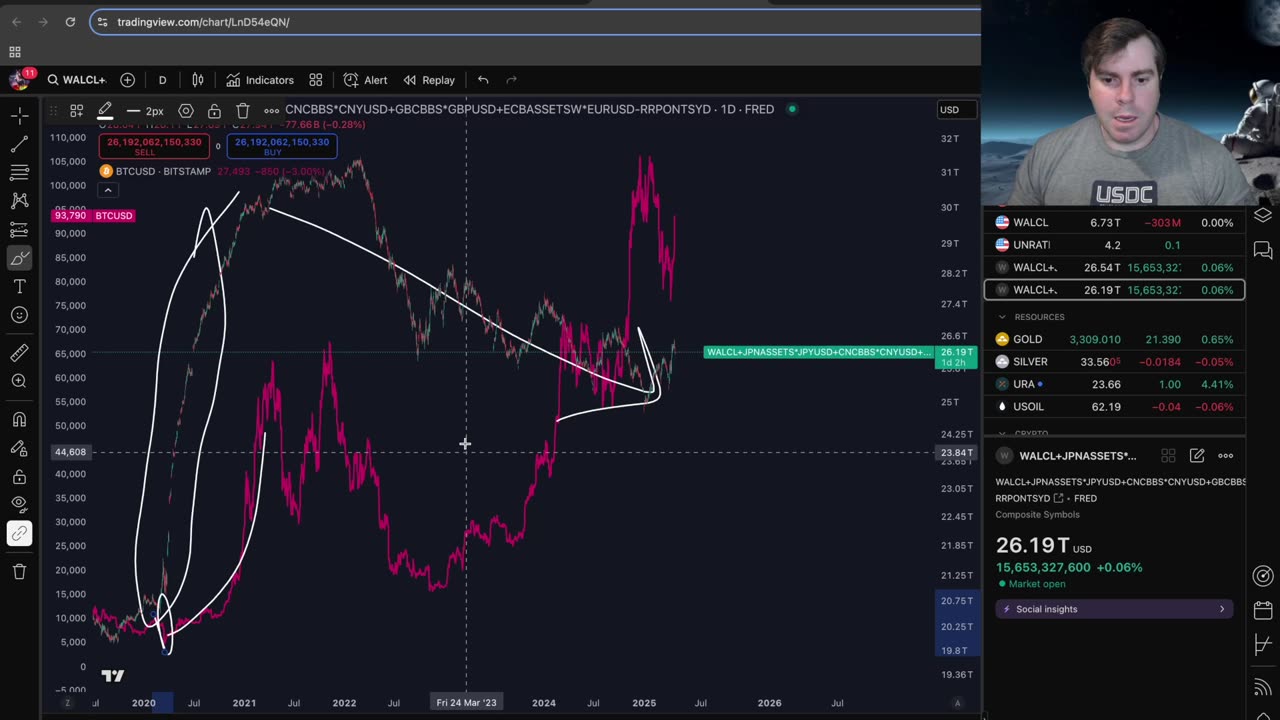Open more options in floating drawing toolbar
The width and height of the screenshot is (1280, 720).
point(271,111)
